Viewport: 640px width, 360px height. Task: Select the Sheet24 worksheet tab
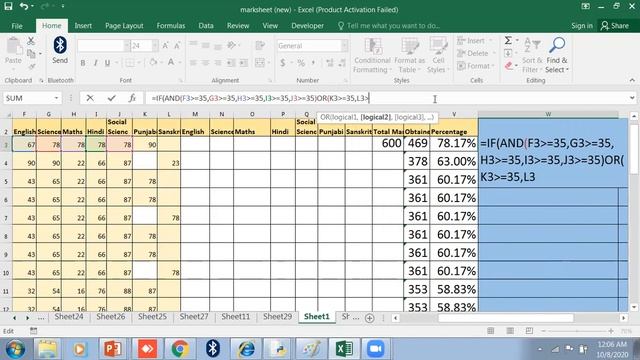point(69,317)
